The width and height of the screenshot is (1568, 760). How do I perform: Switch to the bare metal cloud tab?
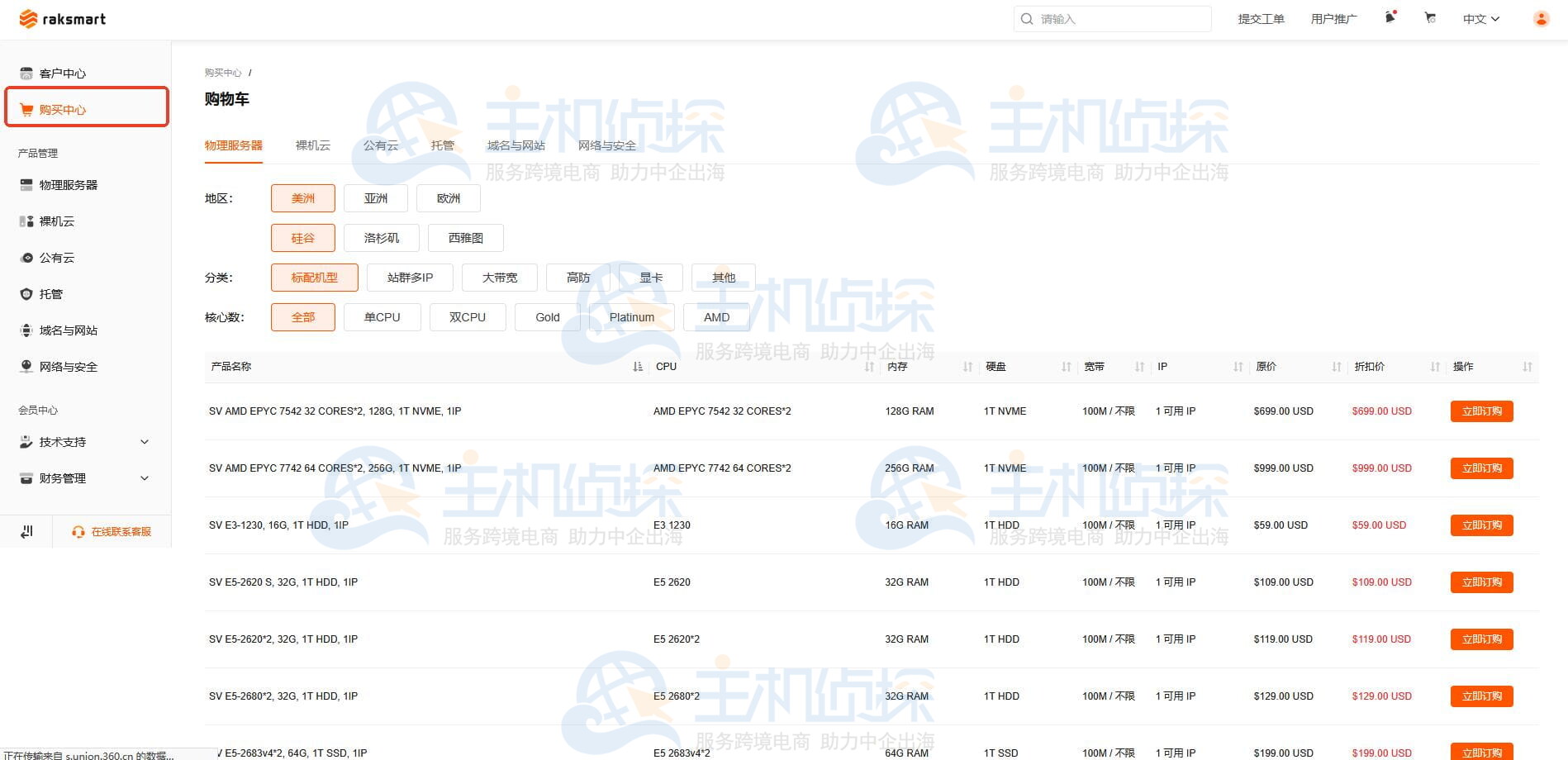coord(312,145)
